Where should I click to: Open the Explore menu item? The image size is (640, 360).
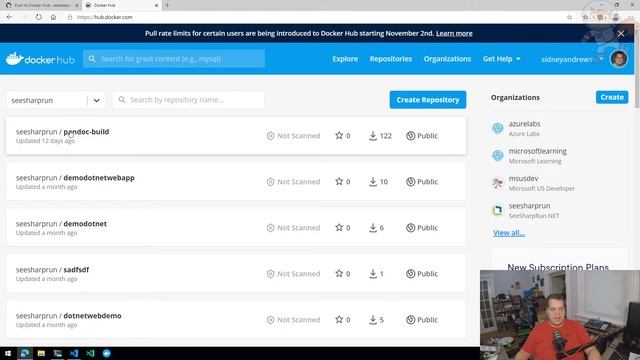pyautogui.click(x=345, y=59)
